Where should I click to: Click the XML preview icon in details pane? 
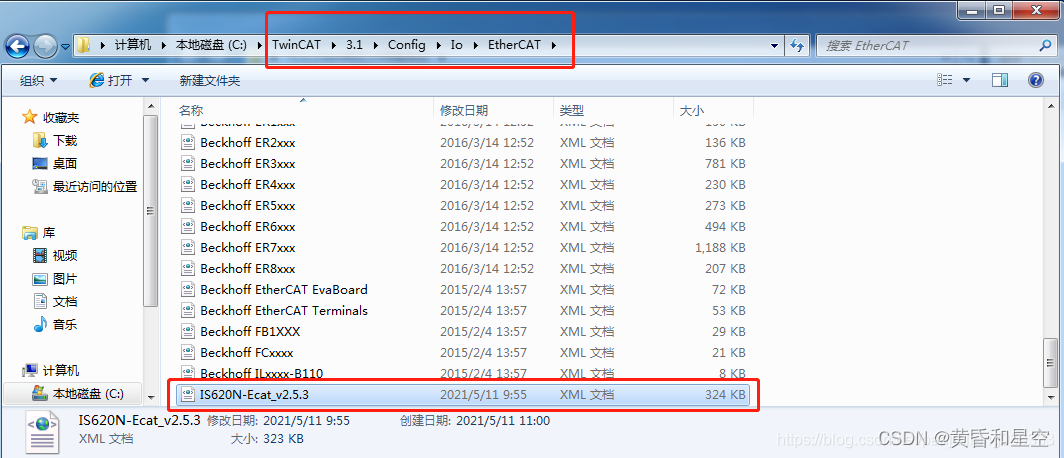point(43,431)
